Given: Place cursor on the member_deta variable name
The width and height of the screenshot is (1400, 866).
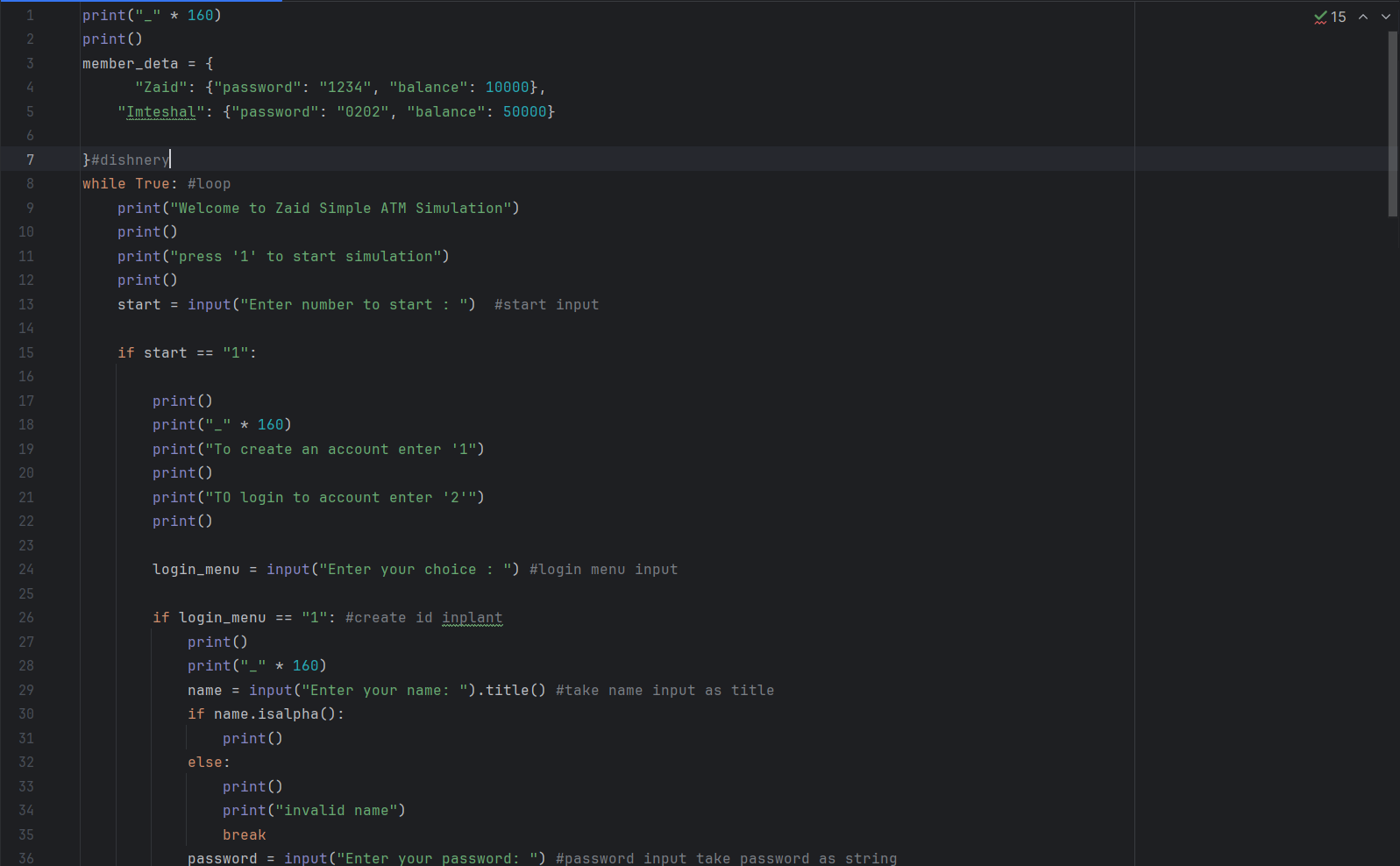Looking at the screenshot, I should pyautogui.click(x=130, y=64).
